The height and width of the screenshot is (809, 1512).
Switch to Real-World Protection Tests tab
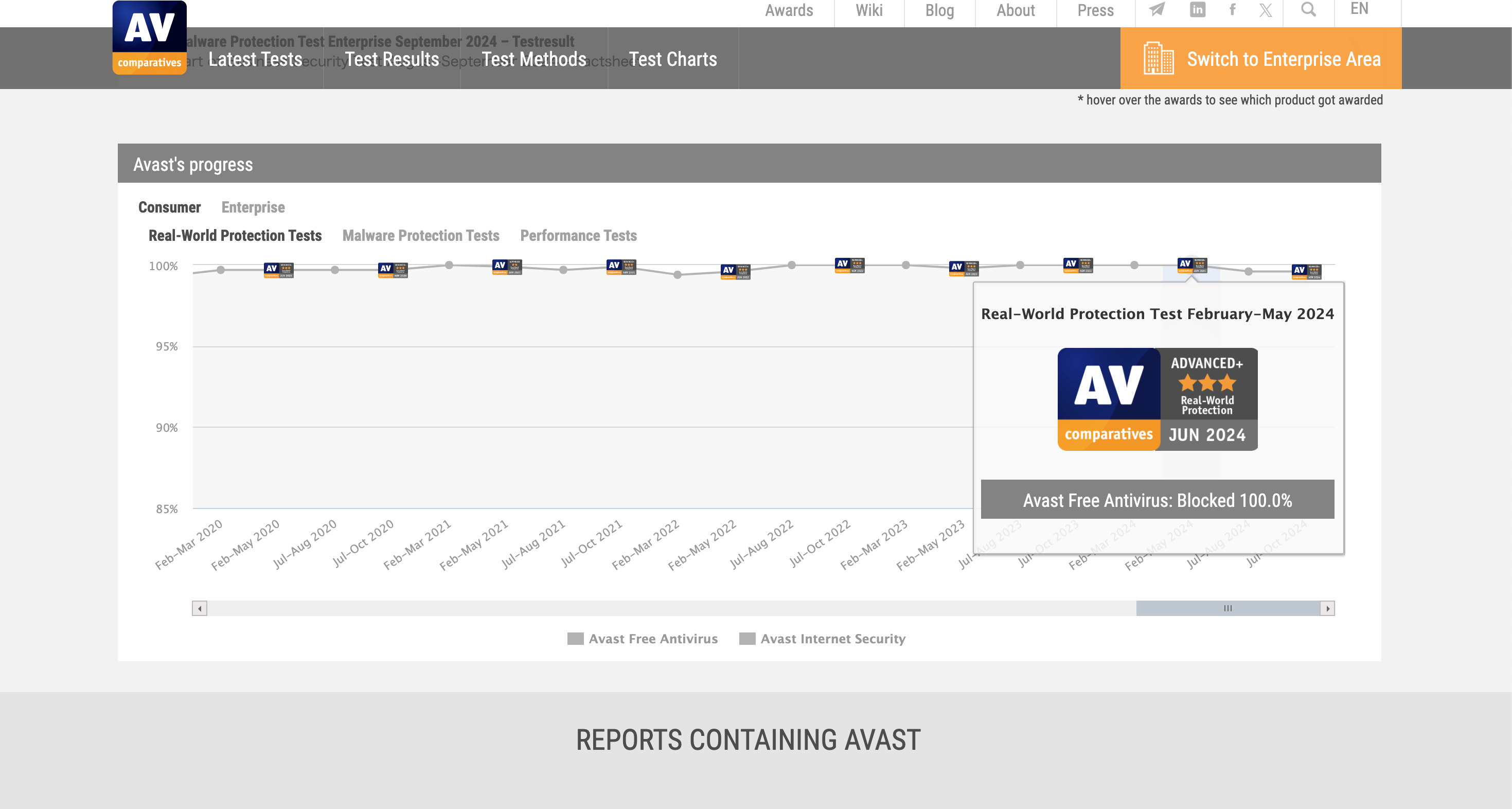(235, 235)
